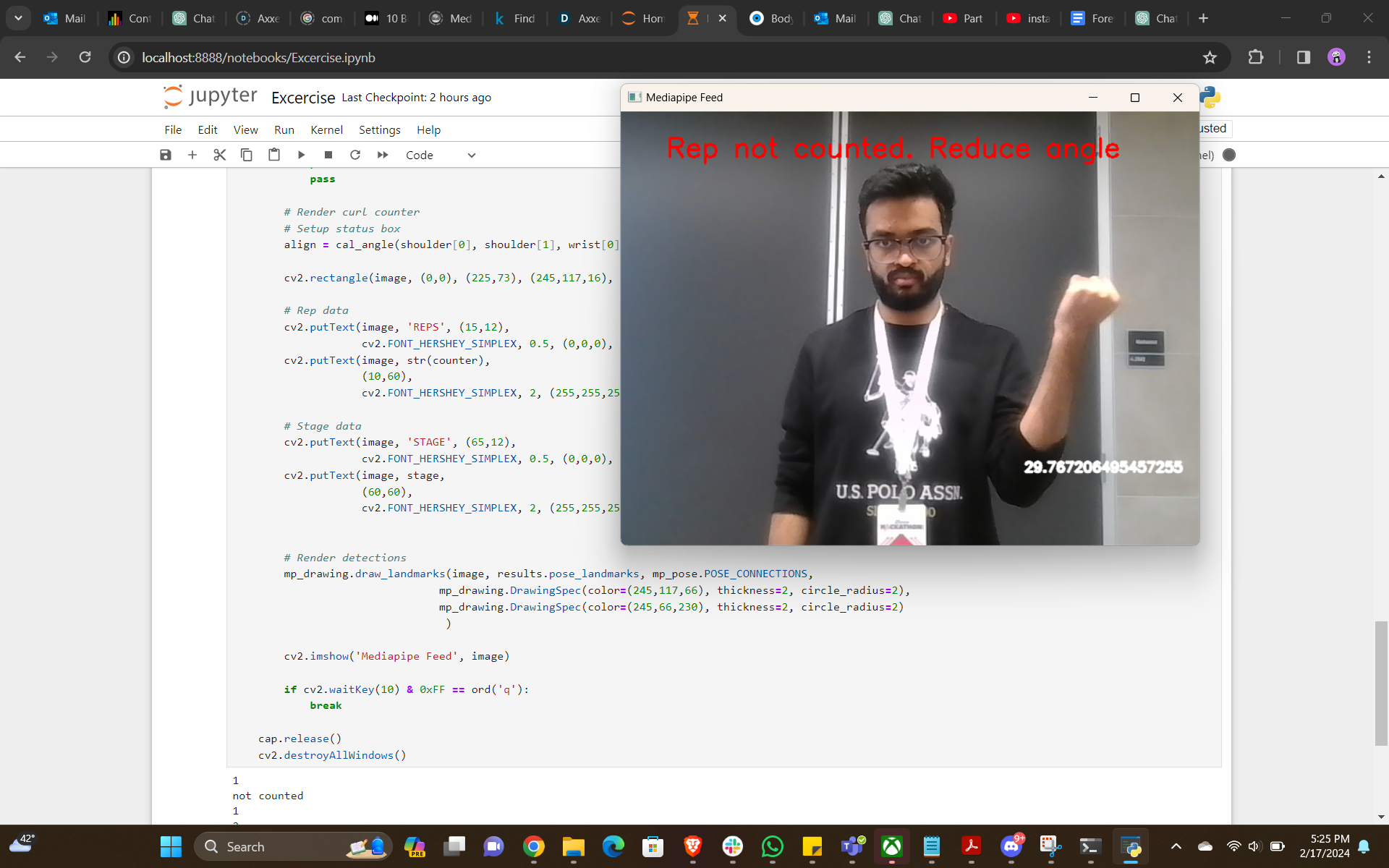
Task: Open the cell type dropdown showing Code
Action: pos(439,155)
